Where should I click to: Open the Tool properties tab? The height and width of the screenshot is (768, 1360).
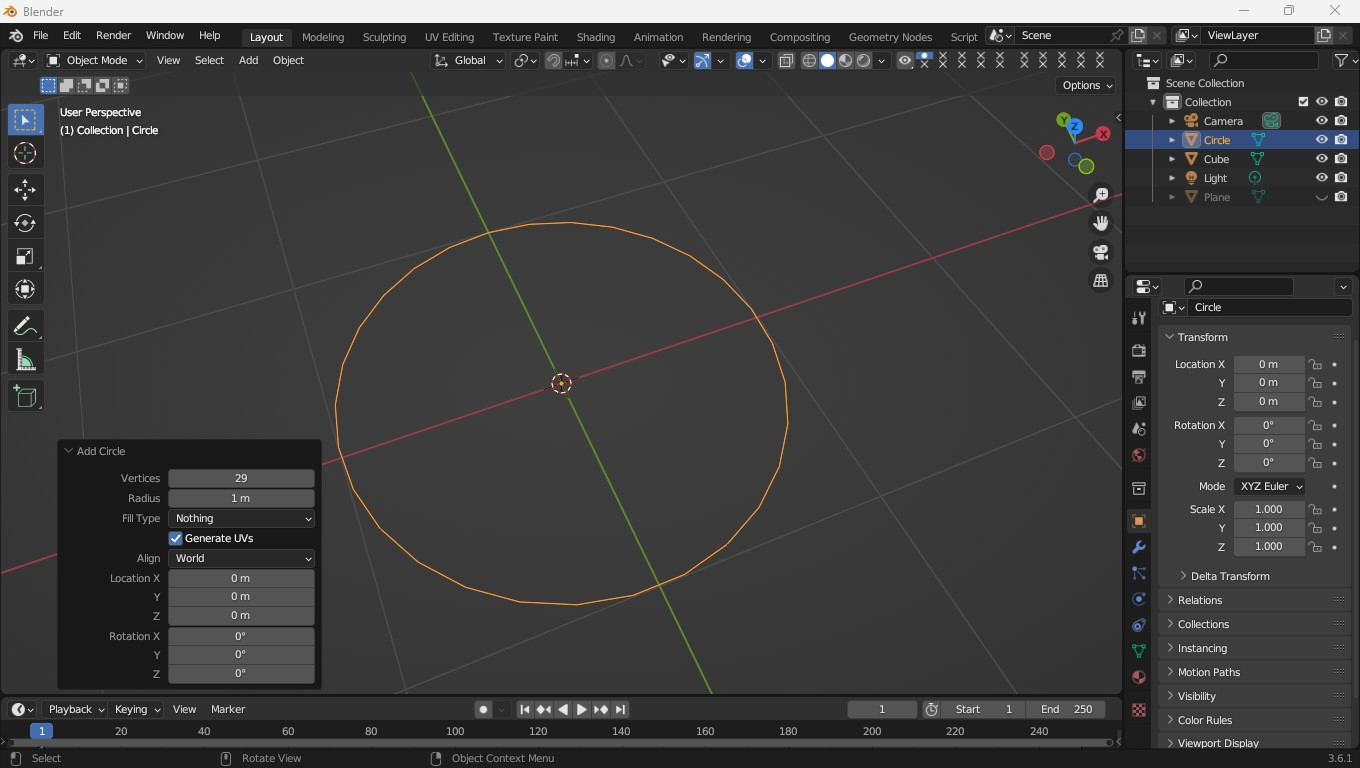[1138, 318]
